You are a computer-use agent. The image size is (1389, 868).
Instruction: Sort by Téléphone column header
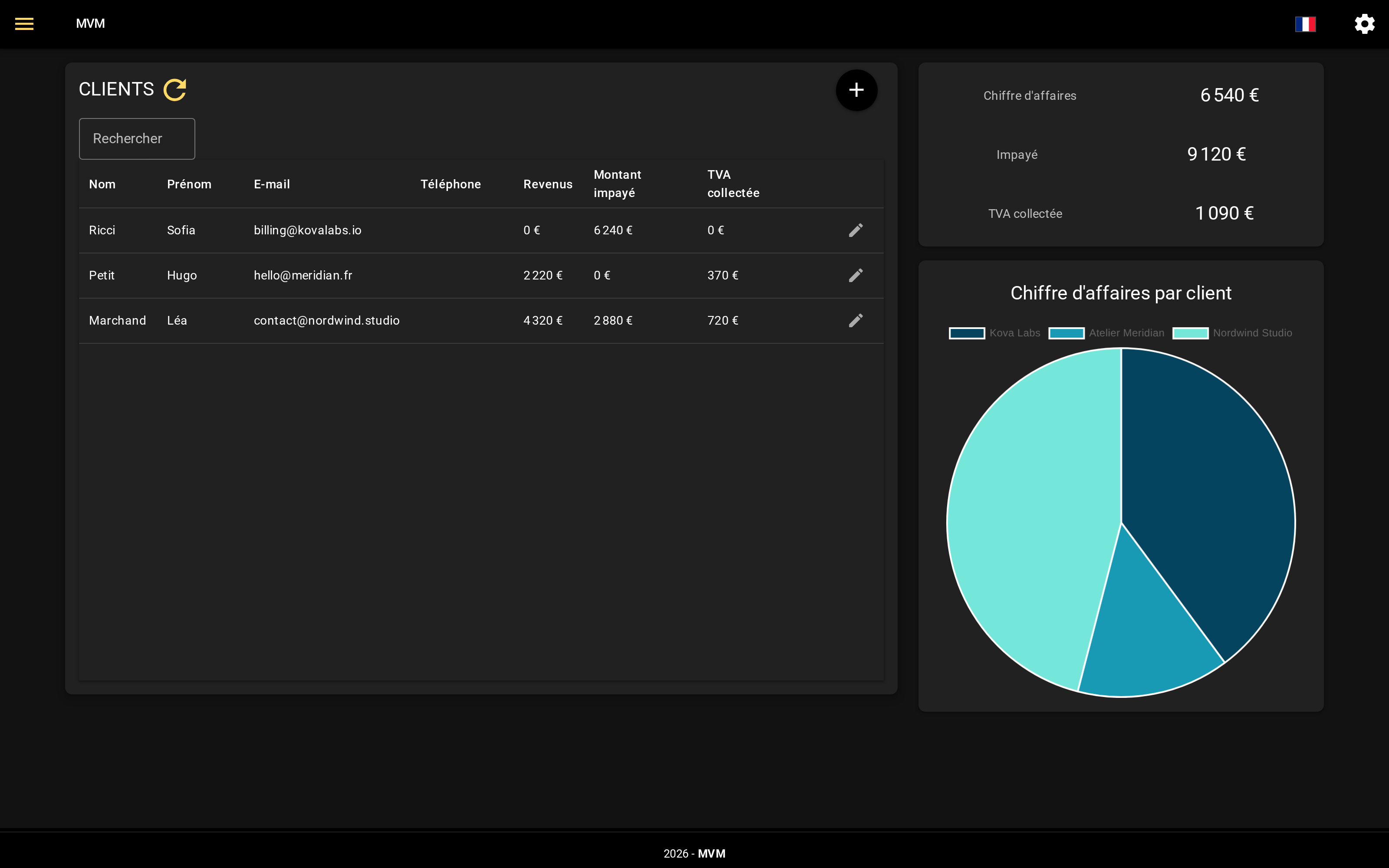(451, 184)
